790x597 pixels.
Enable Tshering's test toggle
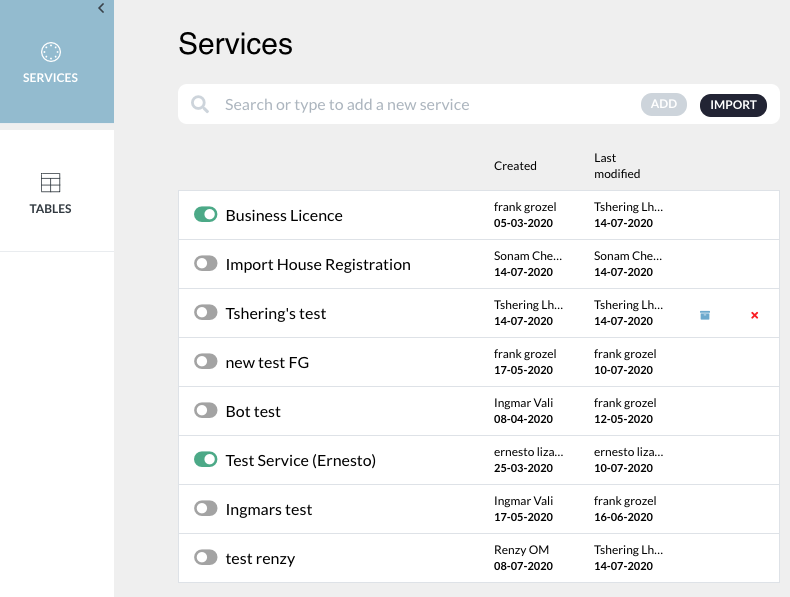(206, 312)
